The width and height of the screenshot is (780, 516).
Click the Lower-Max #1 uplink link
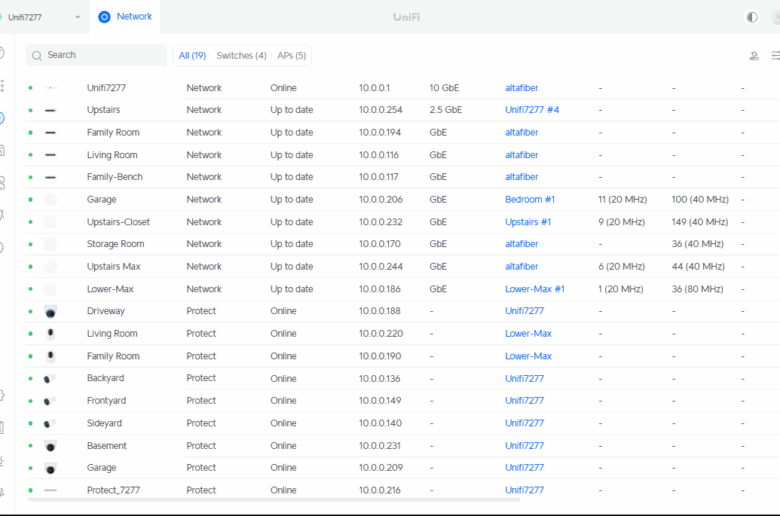[x=534, y=289]
